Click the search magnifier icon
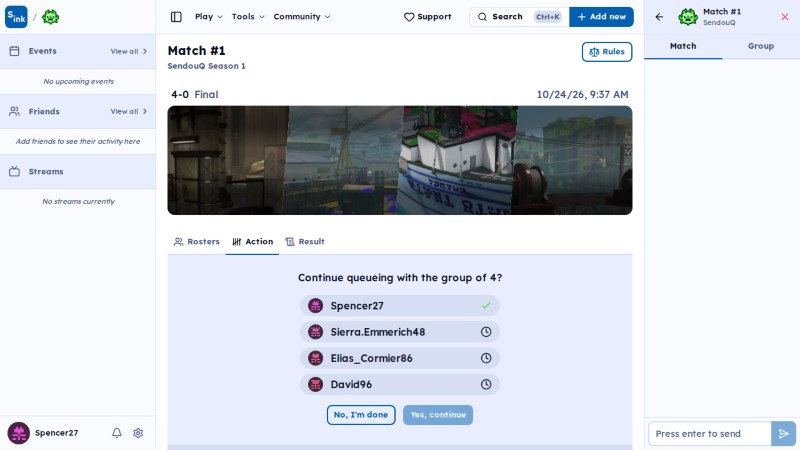The height and width of the screenshot is (450, 800). click(x=482, y=17)
